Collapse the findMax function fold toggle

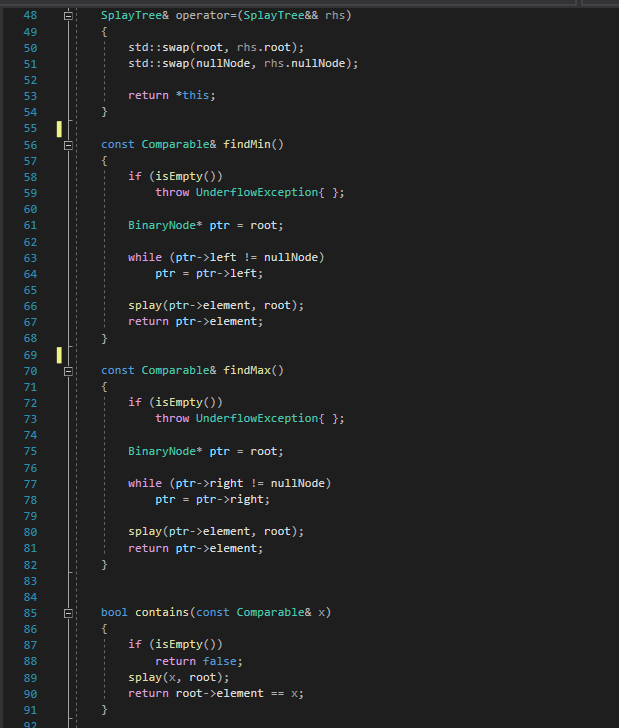pyautogui.click(x=68, y=371)
